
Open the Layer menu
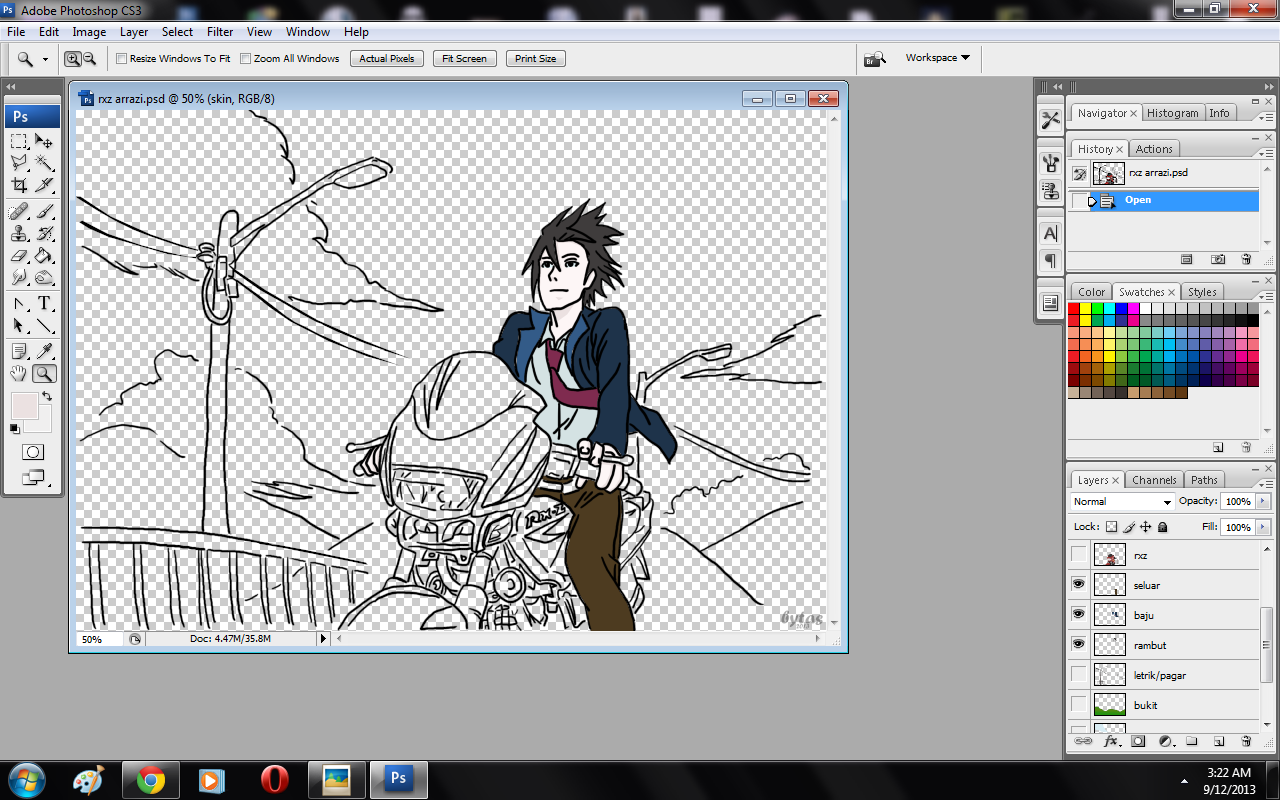click(134, 32)
